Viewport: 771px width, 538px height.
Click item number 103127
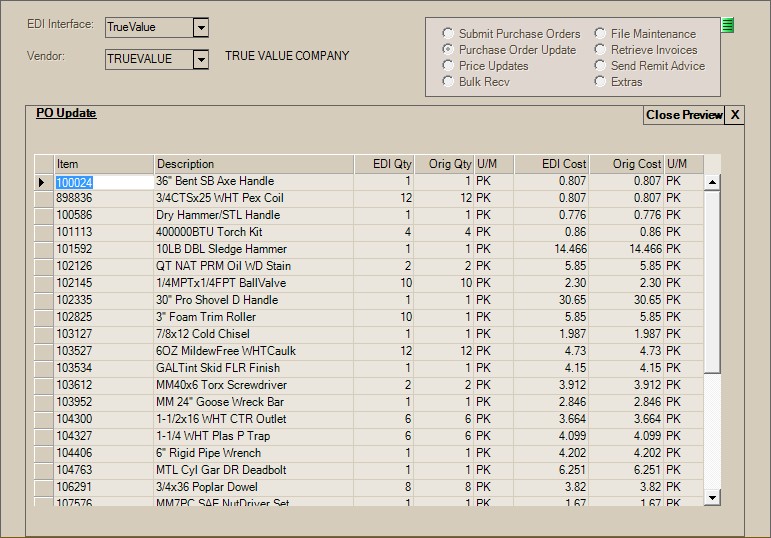(74, 334)
